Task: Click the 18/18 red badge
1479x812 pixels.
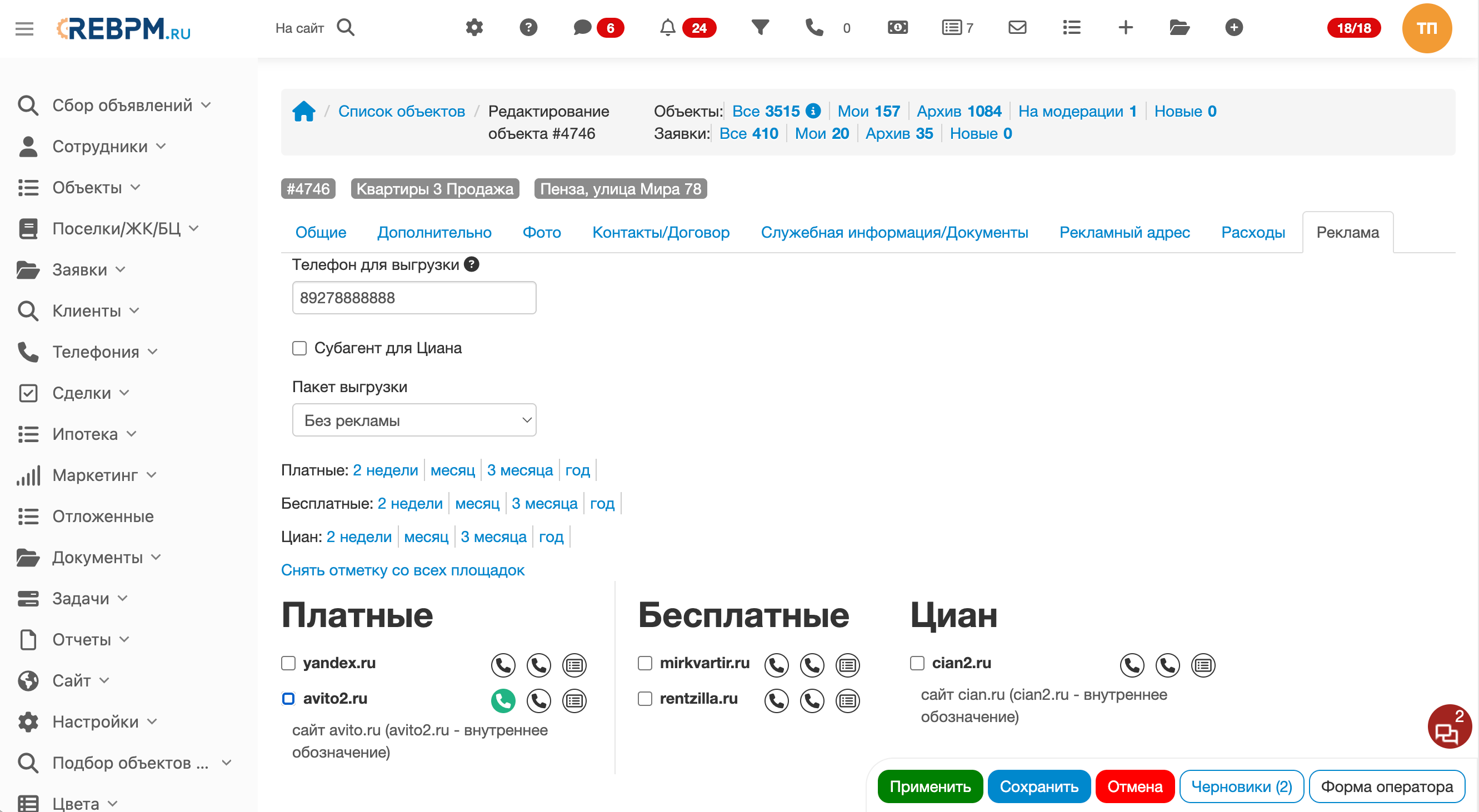Action: [1353, 28]
